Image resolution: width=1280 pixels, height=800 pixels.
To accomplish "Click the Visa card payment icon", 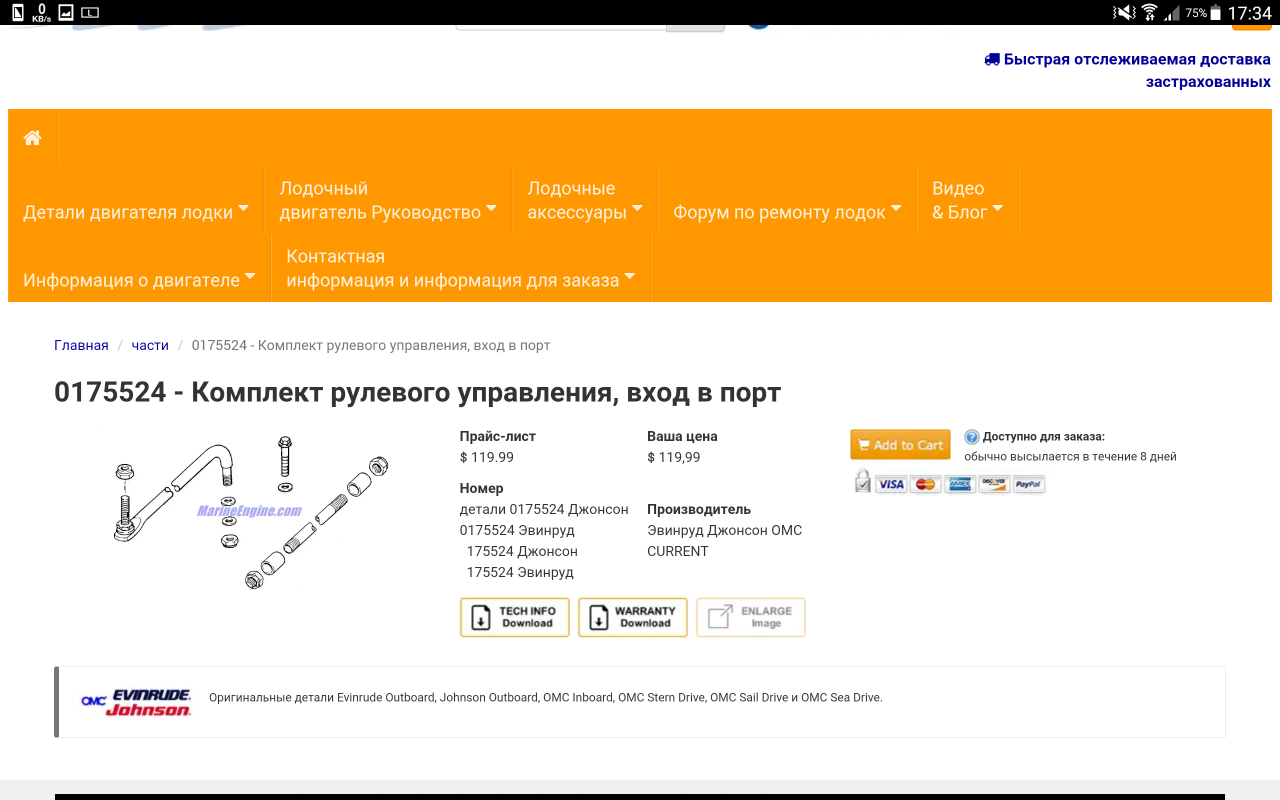I will pos(890,485).
